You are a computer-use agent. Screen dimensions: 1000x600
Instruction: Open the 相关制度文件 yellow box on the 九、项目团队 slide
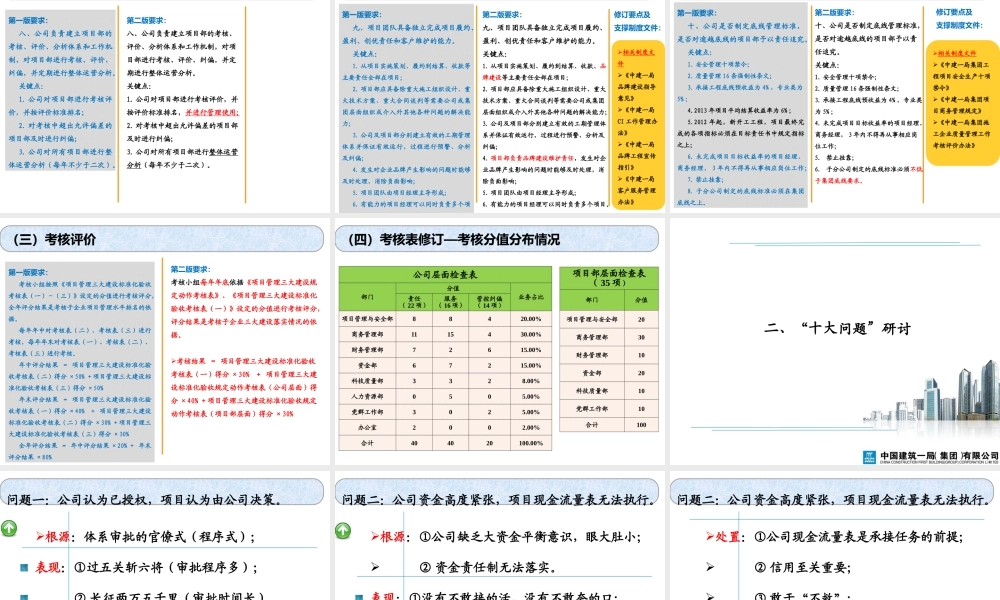coord(638,126)
